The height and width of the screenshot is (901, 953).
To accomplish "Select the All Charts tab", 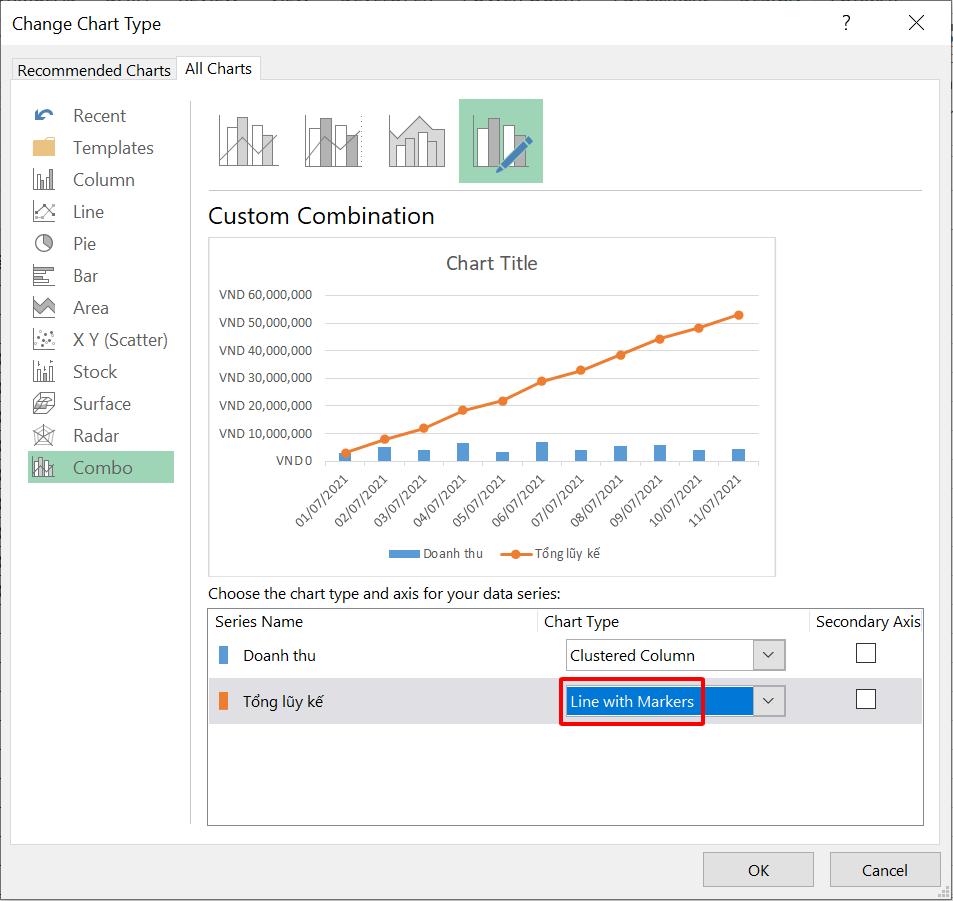I will tap(218, 68).
